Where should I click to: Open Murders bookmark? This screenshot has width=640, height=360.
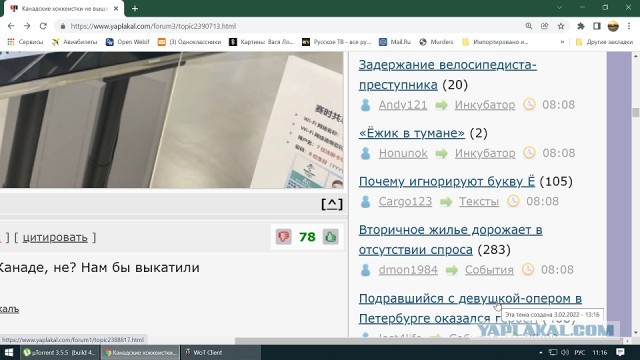point(436,42)
